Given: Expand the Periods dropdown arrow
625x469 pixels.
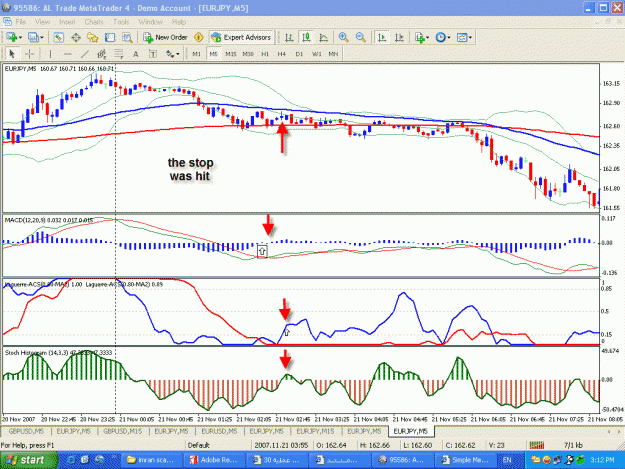Looking at the screenshot, I should [x=449, y=37].
